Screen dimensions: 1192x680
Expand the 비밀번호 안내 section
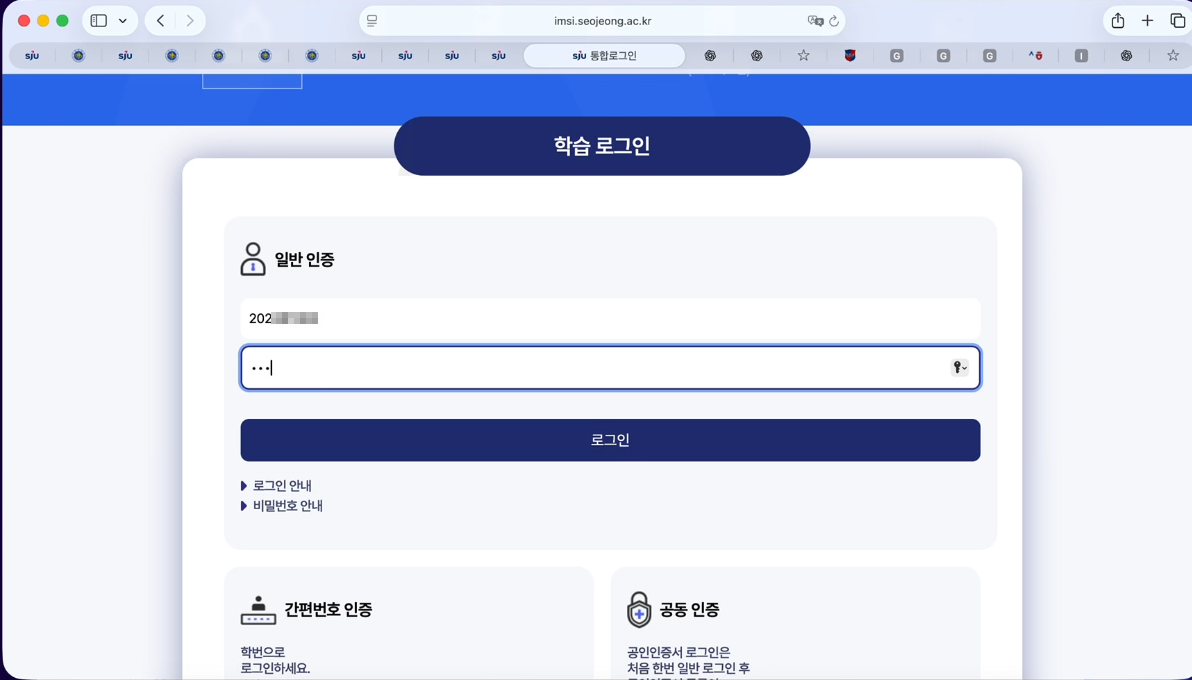point(286,506)
